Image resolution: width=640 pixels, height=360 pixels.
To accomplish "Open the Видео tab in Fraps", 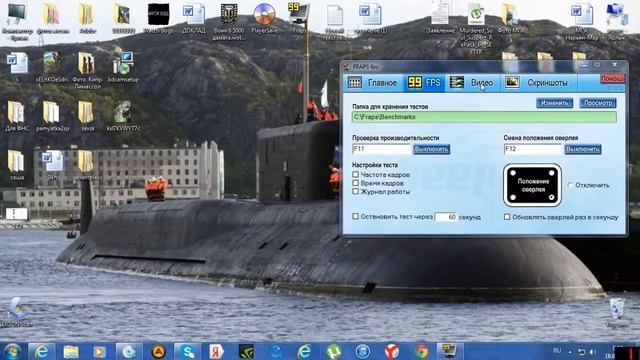I will point(472,83).
